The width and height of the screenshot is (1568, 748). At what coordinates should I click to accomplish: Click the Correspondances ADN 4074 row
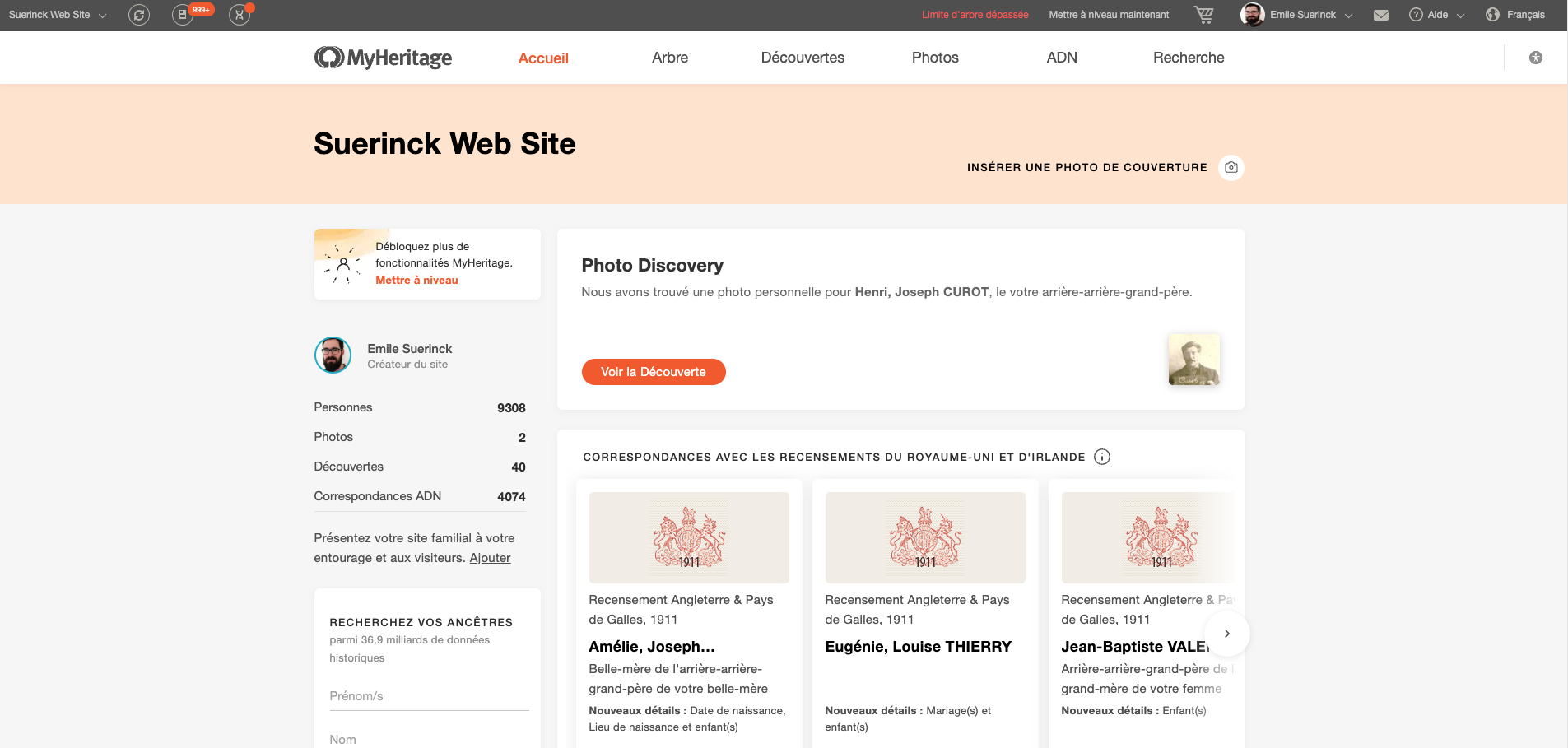(x=420, y=497)
